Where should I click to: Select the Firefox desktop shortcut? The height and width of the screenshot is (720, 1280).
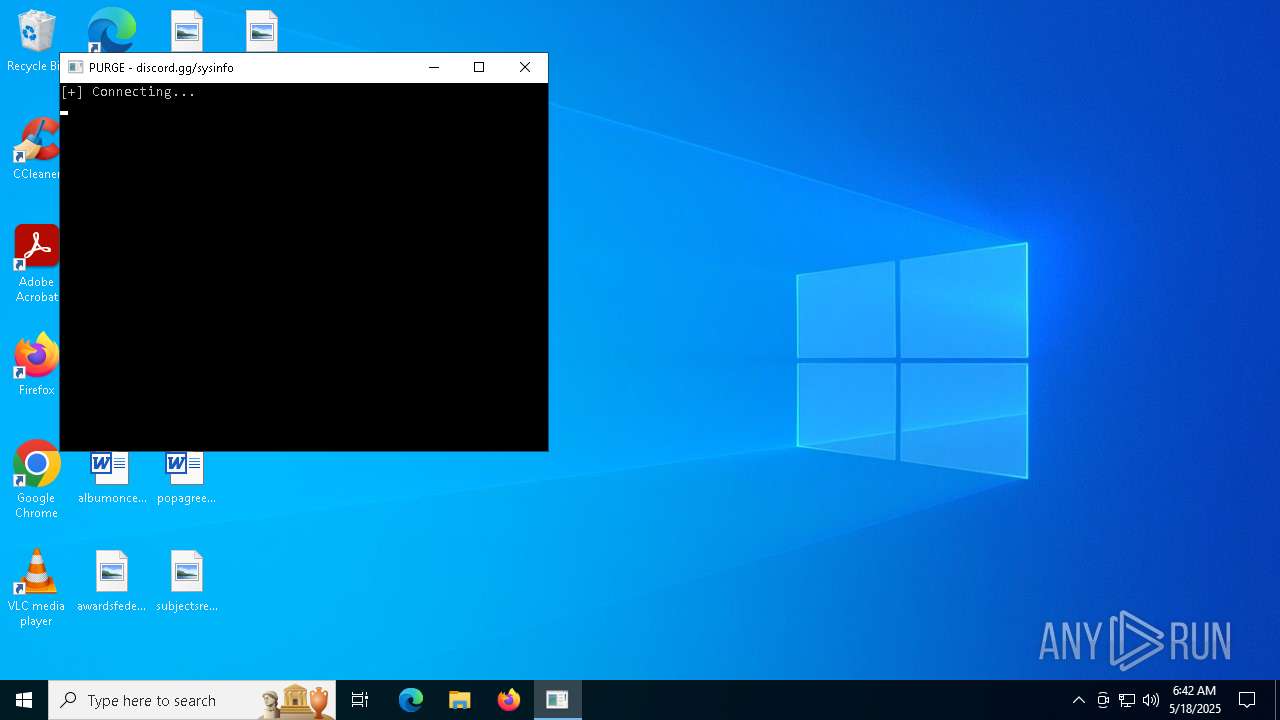36,365
